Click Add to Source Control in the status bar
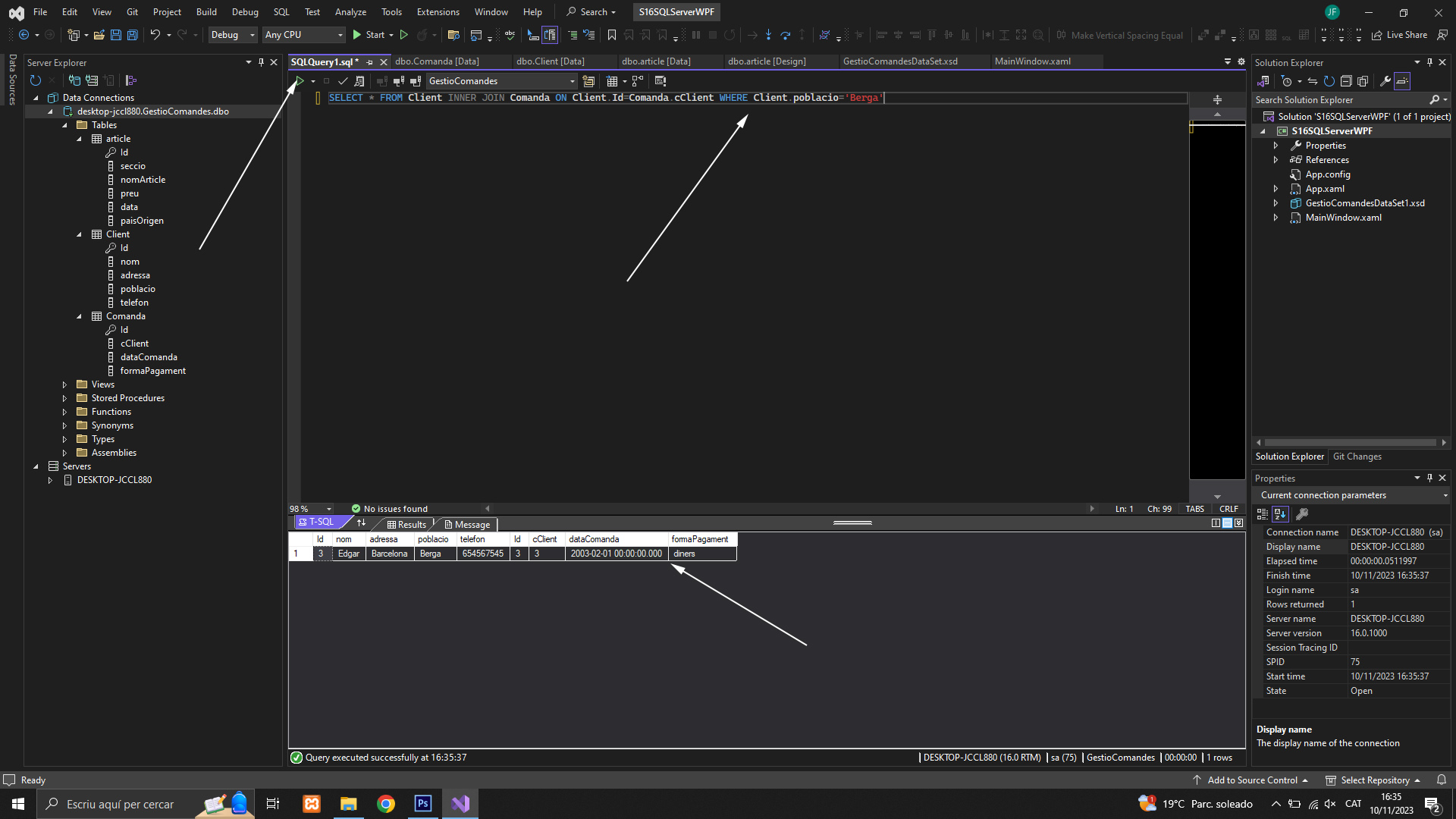 click(x=1252, y=780)
